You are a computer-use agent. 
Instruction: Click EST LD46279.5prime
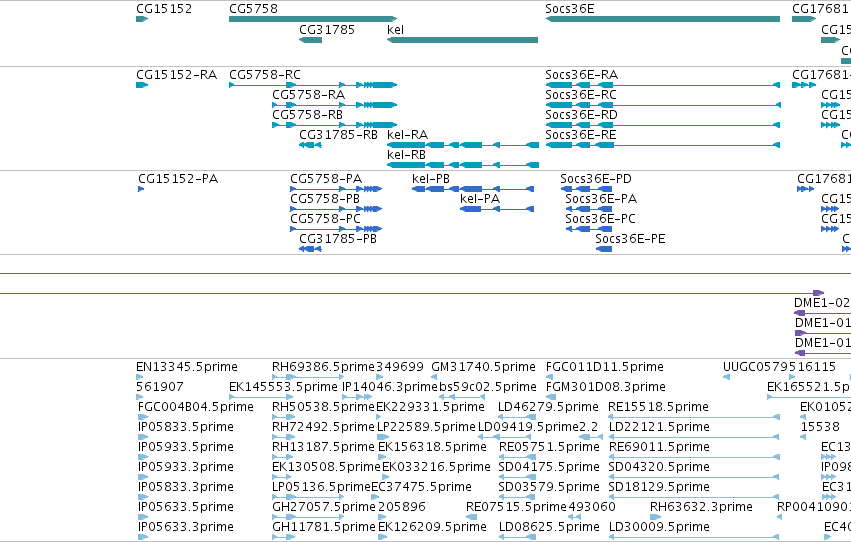click(548, 407)
